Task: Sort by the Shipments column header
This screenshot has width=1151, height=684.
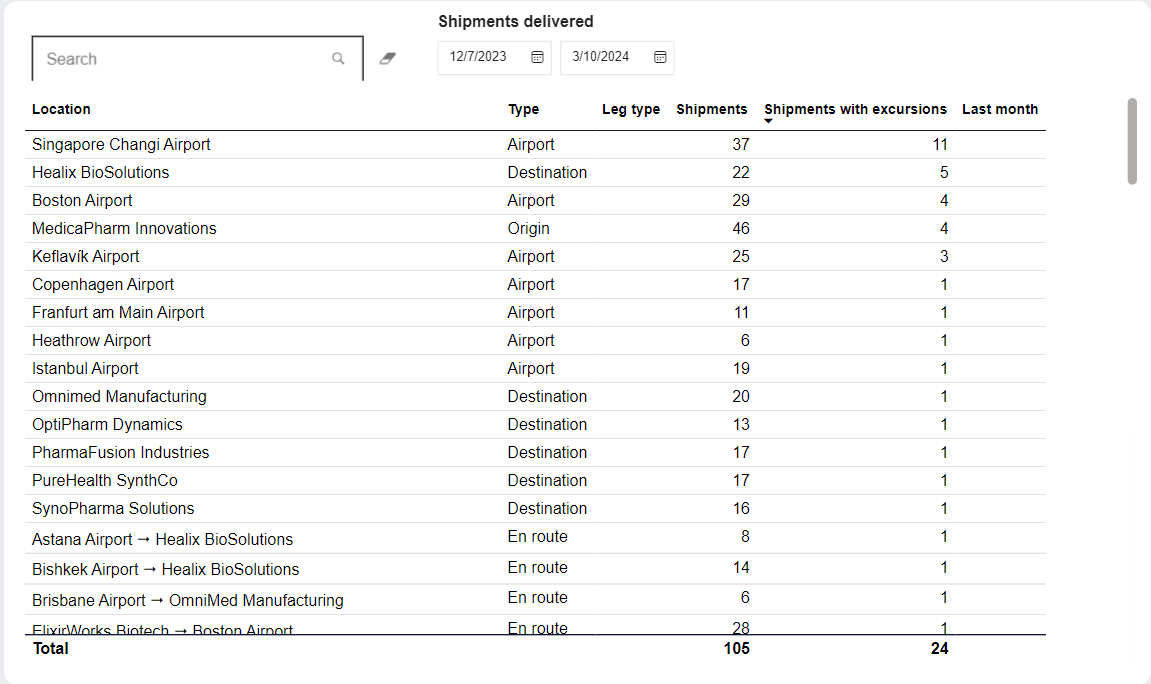Action: click(x=711, y=109)
